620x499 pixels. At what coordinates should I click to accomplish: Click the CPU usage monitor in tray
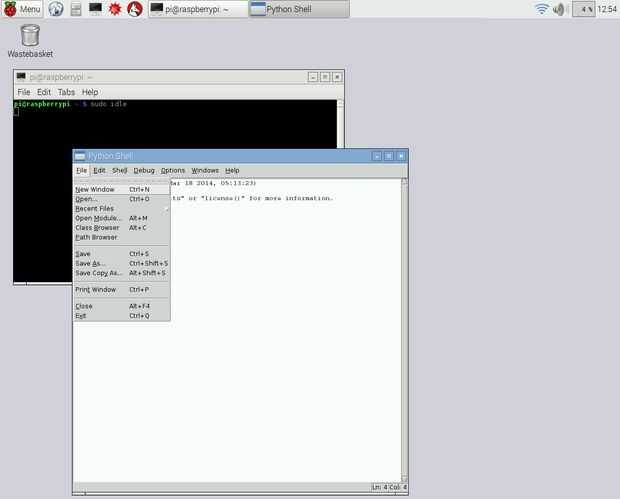[x=584, y=9]
